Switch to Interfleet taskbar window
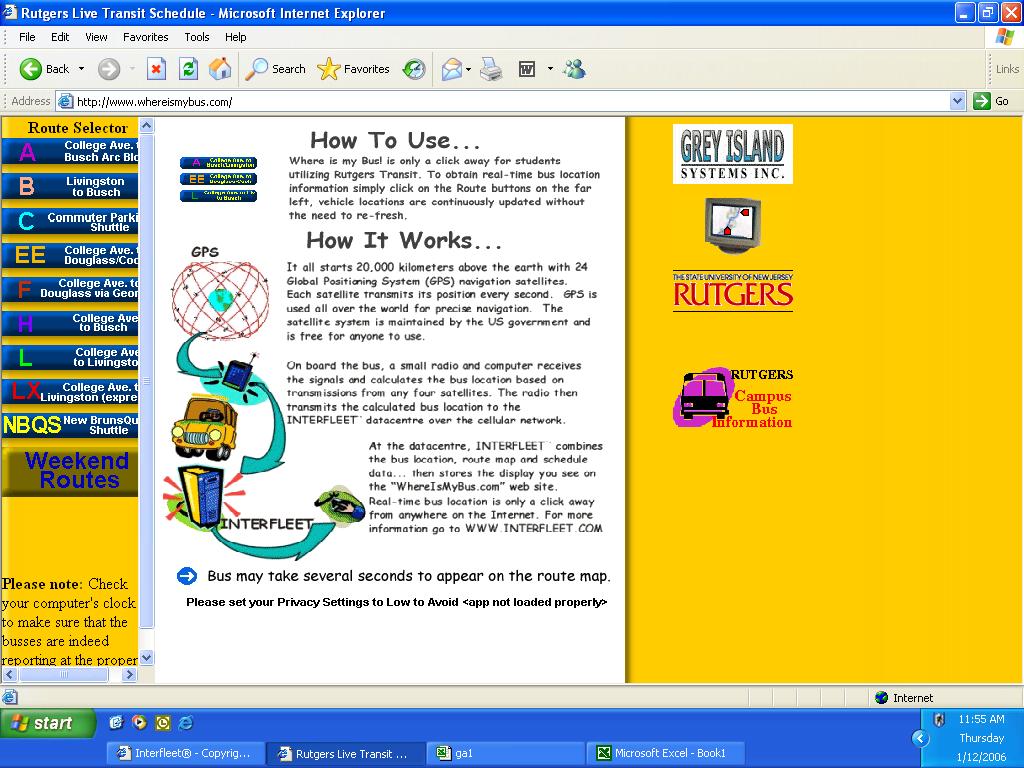 pyautogui.click(x=186, y=754)
